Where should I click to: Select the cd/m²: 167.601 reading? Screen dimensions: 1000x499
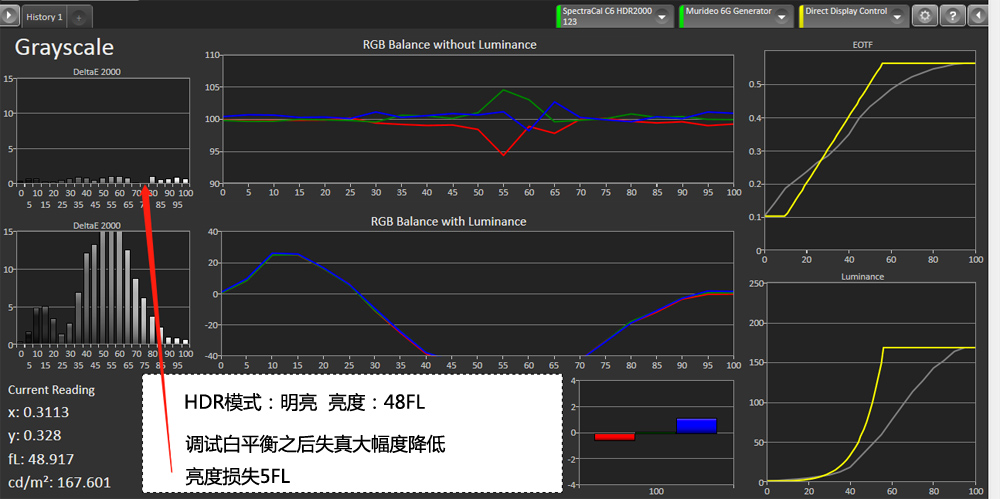point(59,482)
